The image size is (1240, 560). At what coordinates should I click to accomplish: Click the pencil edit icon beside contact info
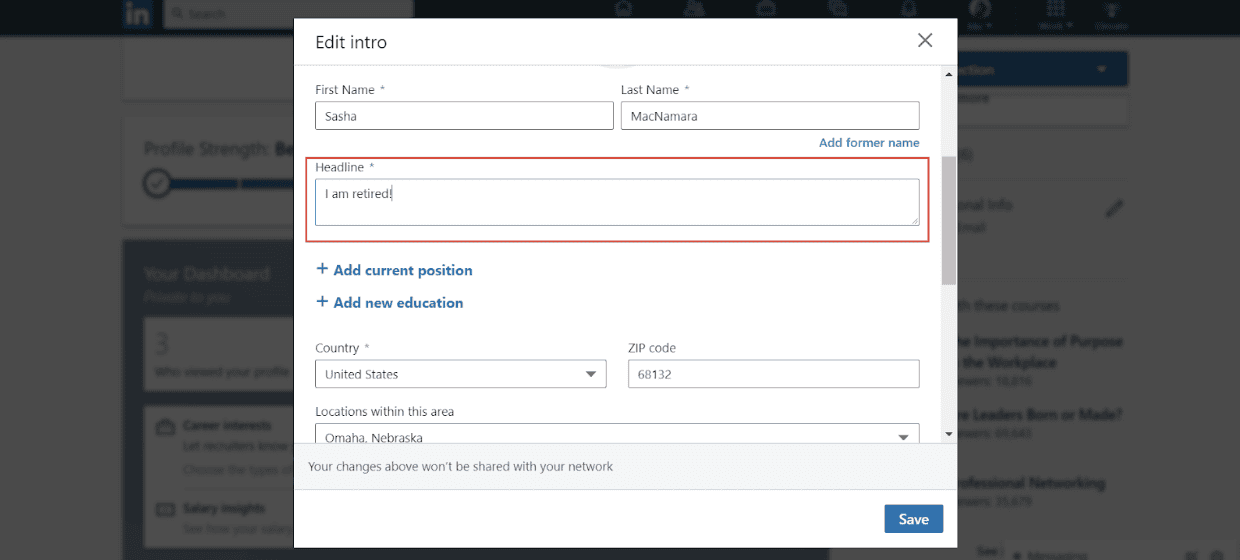tap(1114, 209)
